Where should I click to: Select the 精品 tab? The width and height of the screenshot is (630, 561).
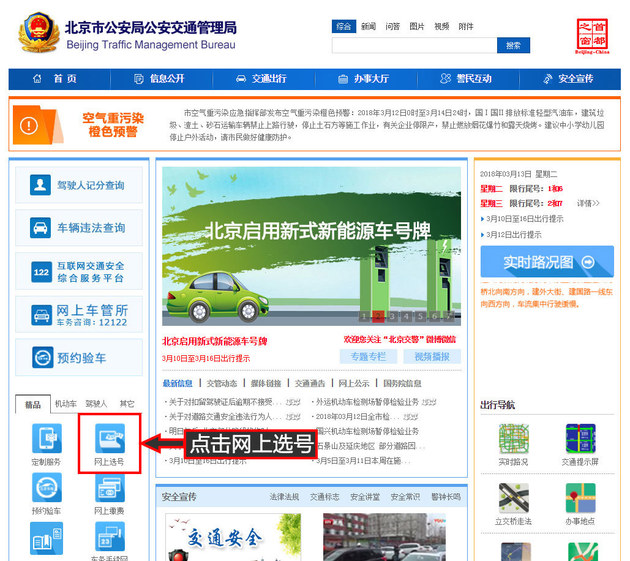pos(33,404)
